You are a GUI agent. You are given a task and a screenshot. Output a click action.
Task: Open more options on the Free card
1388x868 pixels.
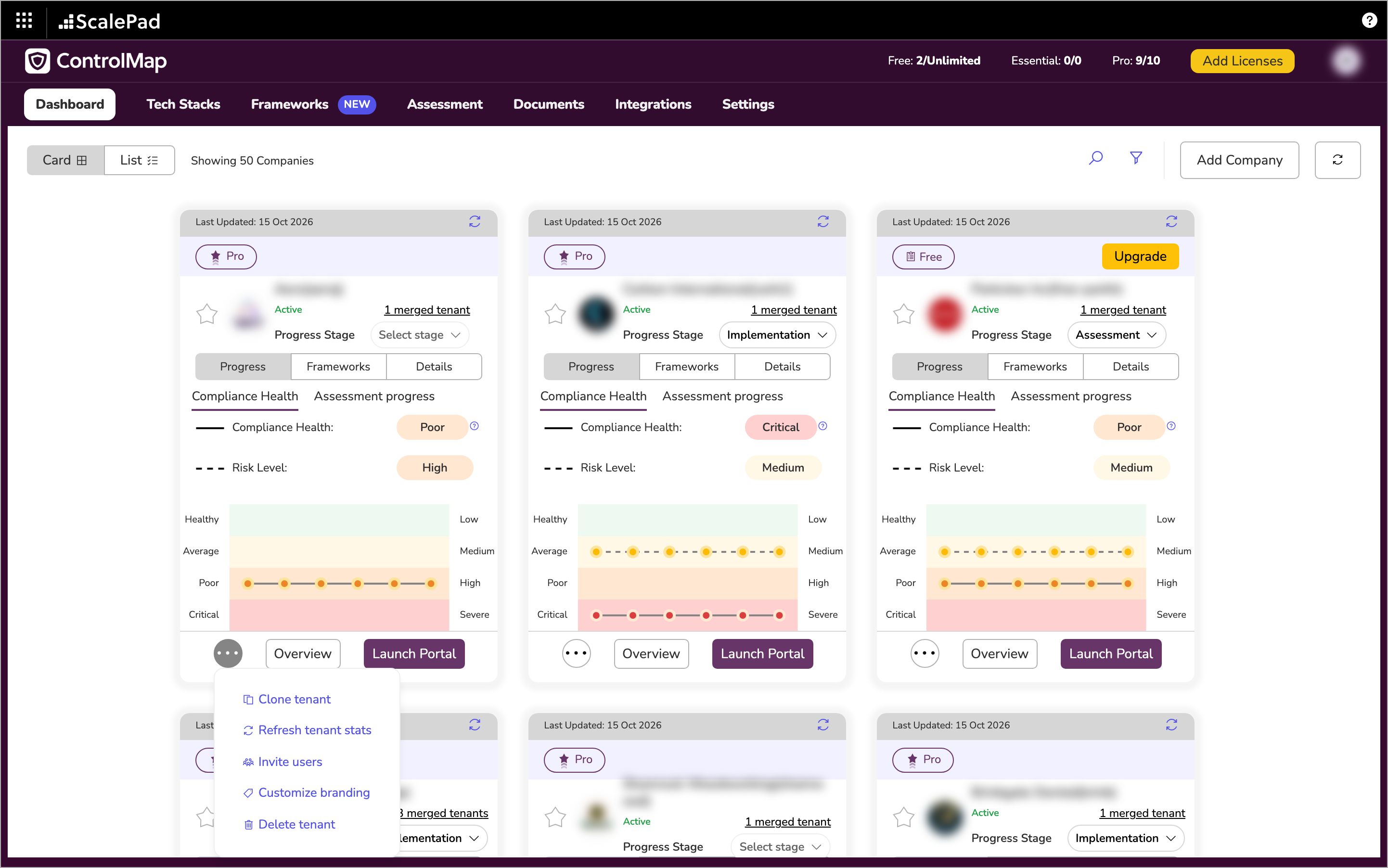[925, 653]
